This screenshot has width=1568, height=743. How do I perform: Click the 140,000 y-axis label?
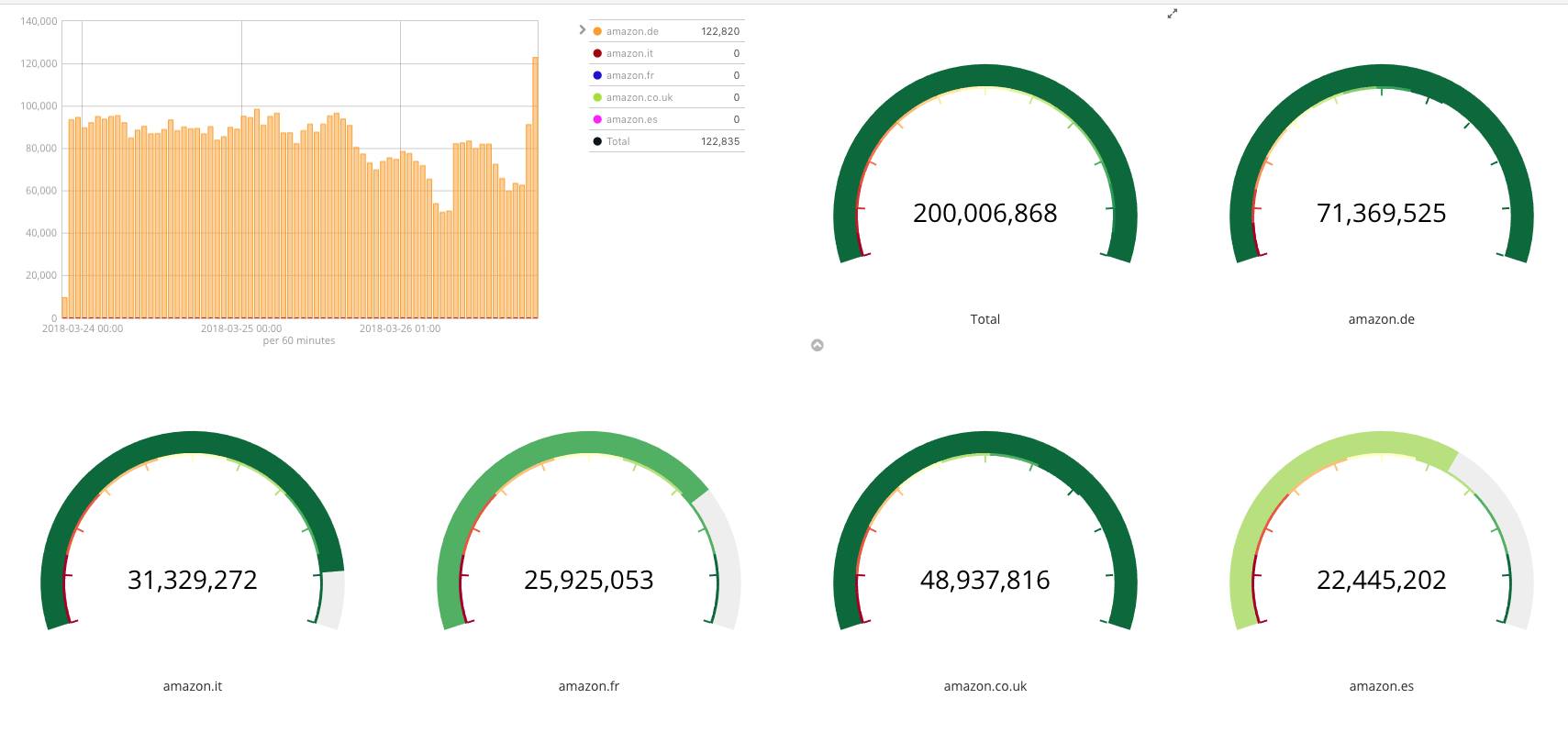(x=39, y=21)
